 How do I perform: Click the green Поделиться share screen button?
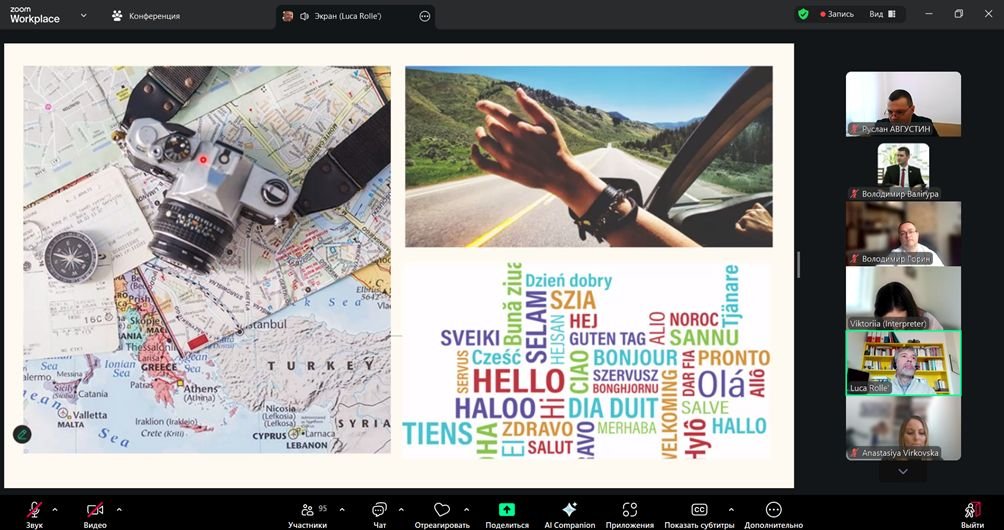pos(507,510)
